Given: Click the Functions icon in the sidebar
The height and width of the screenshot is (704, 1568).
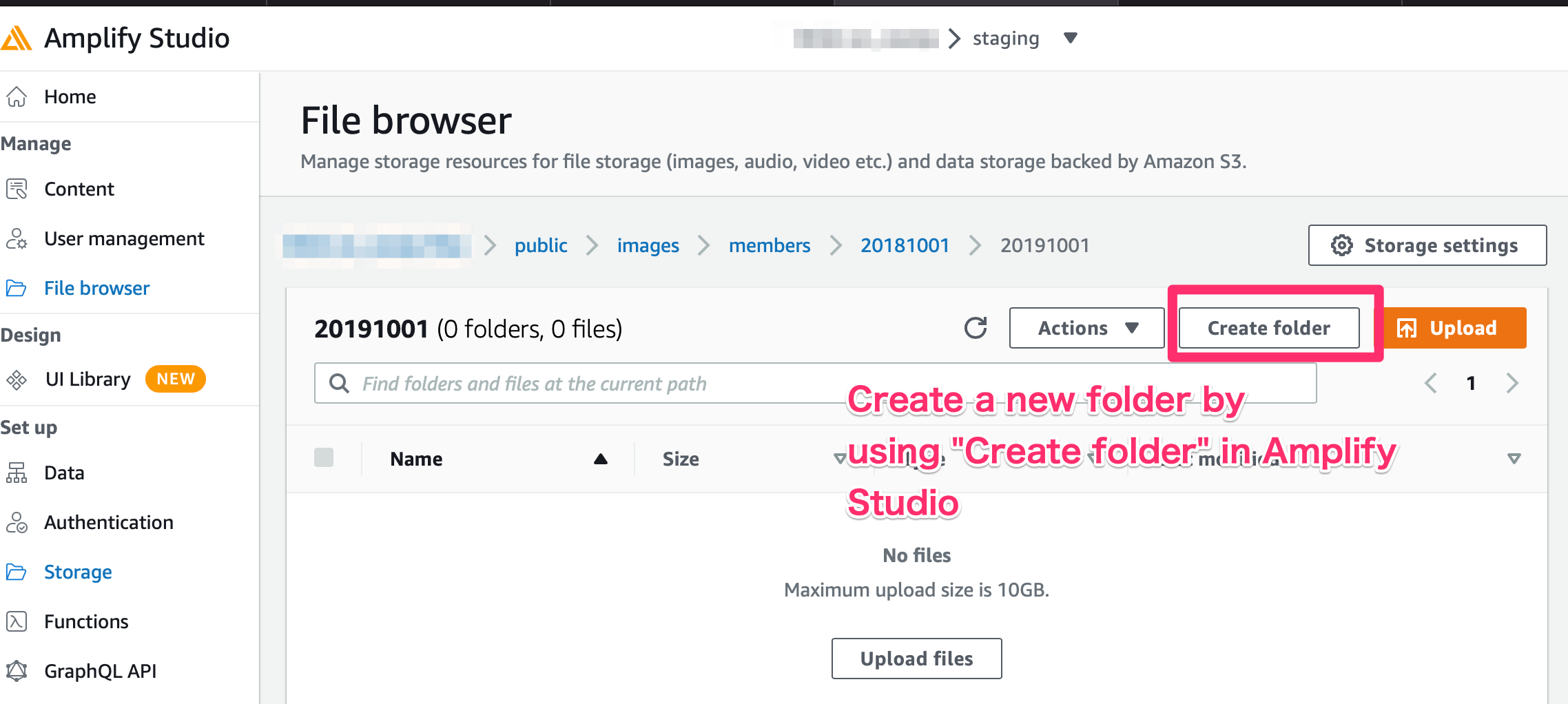Looking at the screenshot, I should pos(17,621).
